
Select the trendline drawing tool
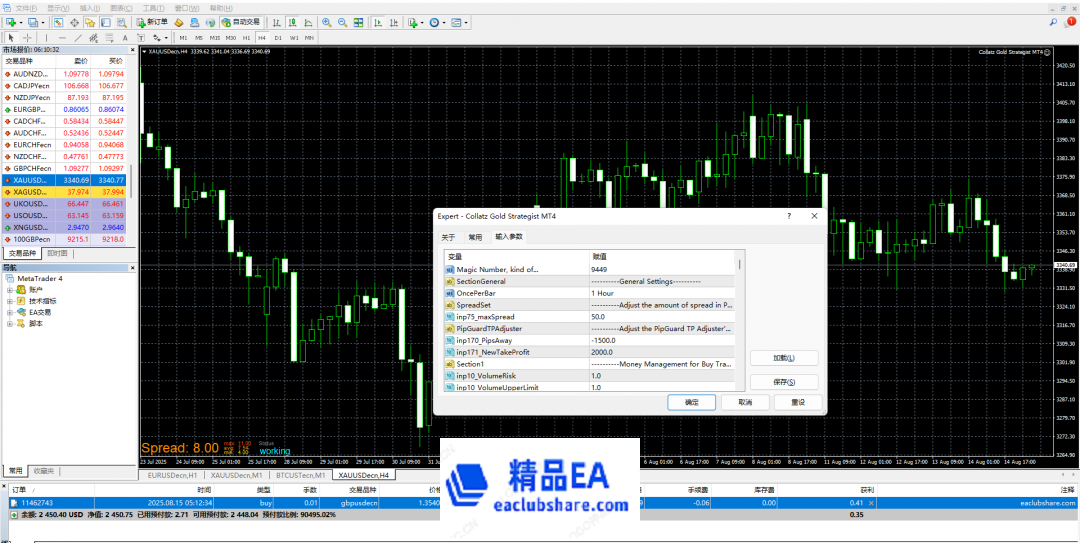[x=77, y=38]
